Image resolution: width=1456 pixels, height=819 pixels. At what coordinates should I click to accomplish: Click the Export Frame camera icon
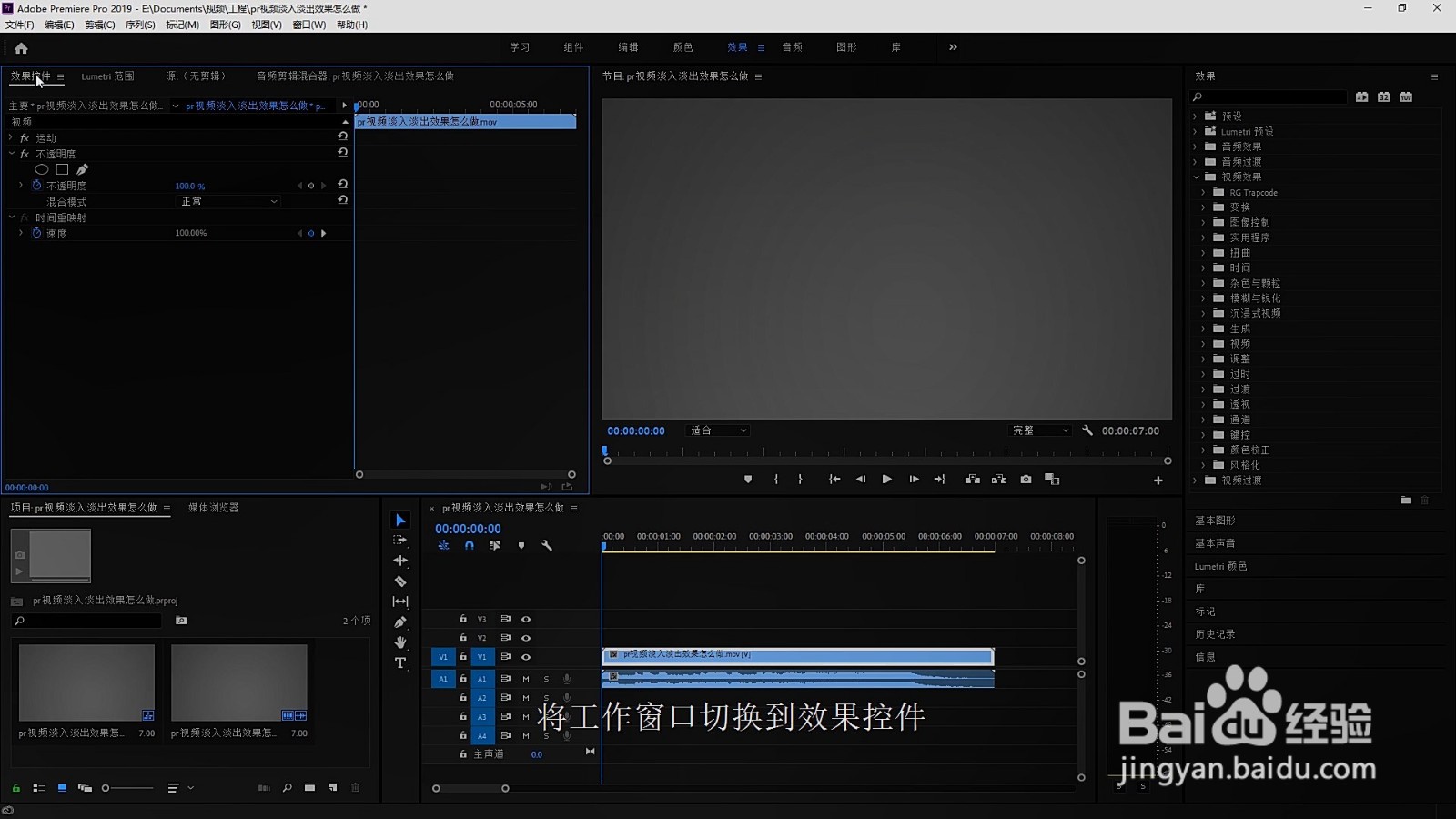point(1026,480)
